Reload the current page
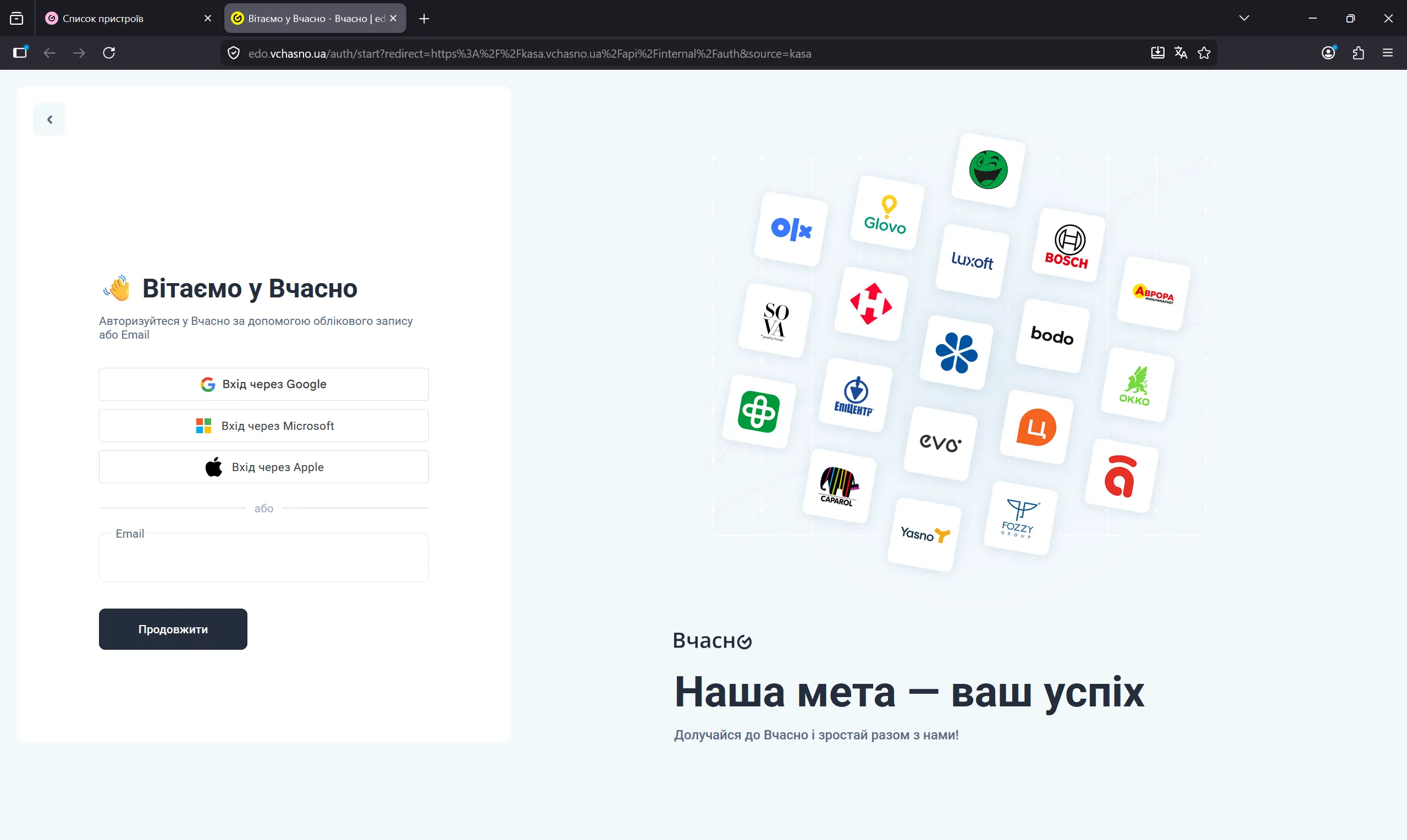This screenshot has height=840, width=1407. click(x=109, y=53)
